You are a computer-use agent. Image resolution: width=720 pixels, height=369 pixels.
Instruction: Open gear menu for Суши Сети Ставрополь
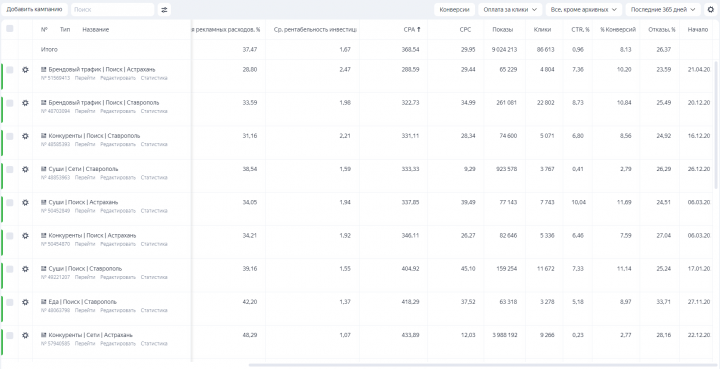coord(25,169)
